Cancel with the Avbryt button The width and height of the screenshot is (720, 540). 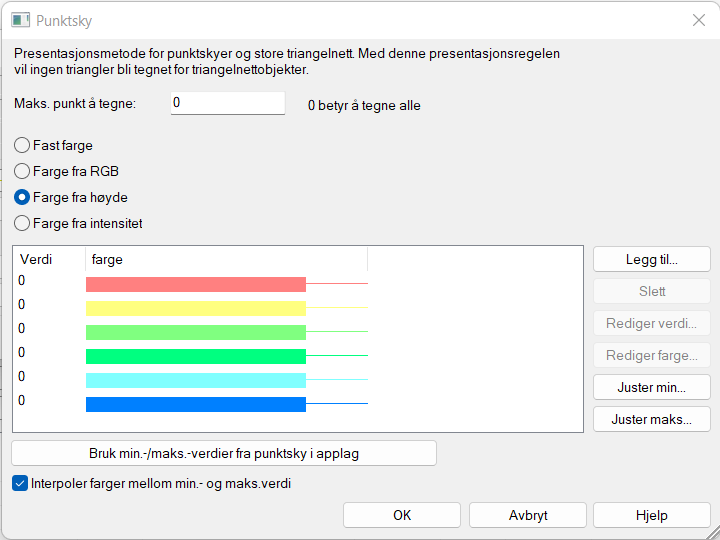pyautogui.click(x=527, y=516)
